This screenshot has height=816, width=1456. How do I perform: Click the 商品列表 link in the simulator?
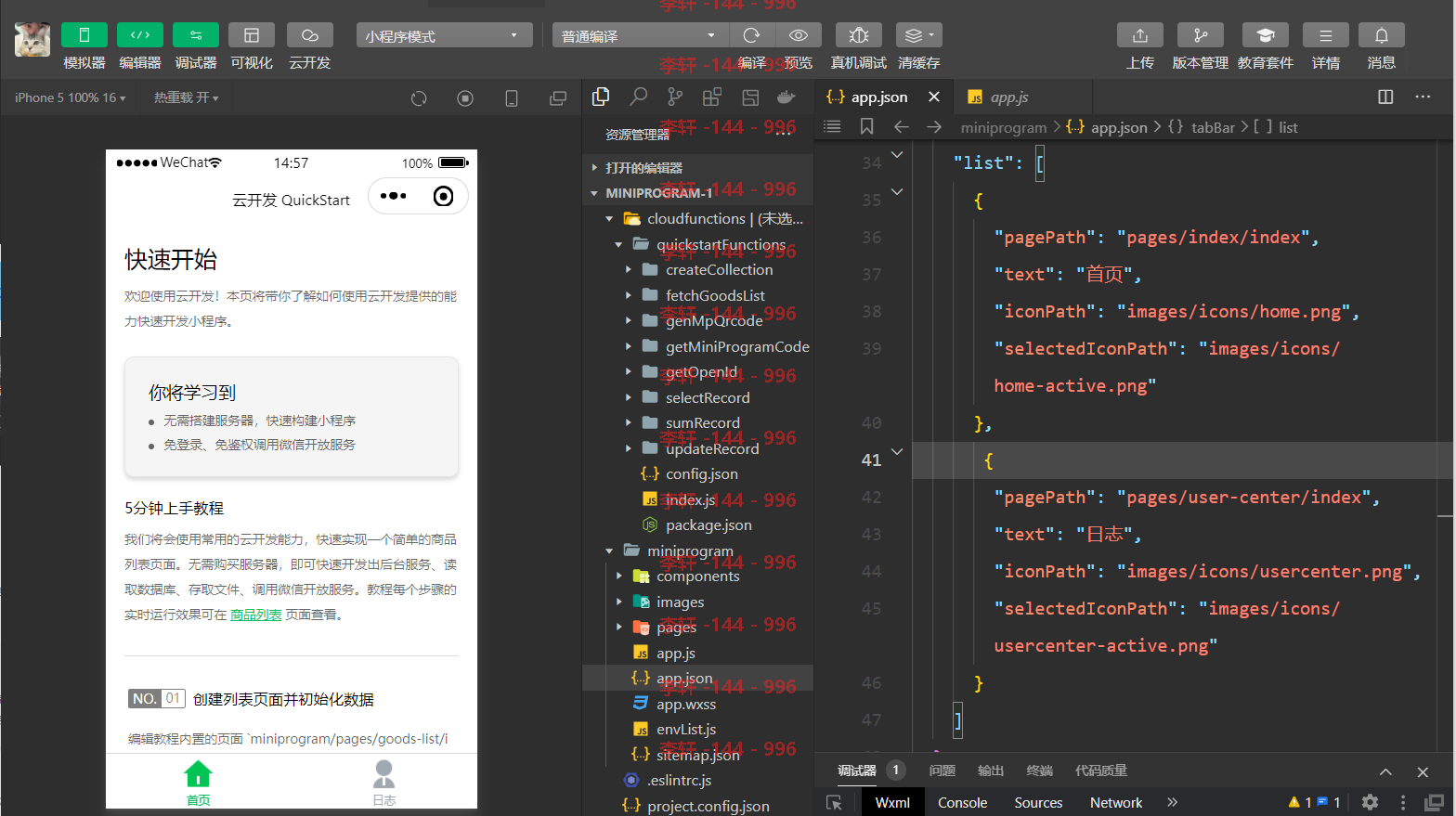point(255,615)
